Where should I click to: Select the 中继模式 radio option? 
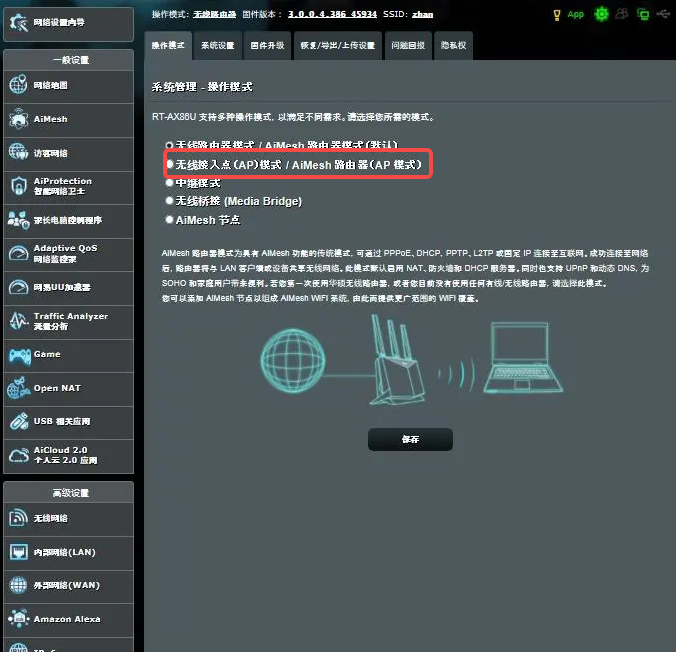(x=170, y=183)
